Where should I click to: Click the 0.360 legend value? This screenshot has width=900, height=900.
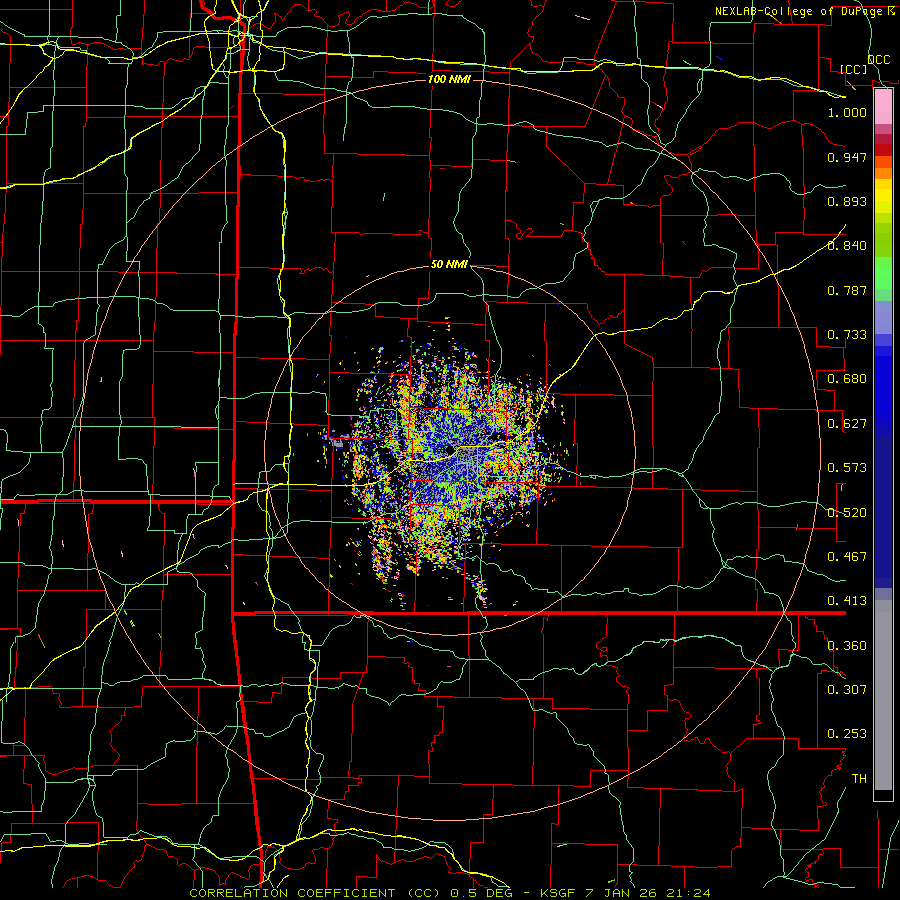[847, 646]
